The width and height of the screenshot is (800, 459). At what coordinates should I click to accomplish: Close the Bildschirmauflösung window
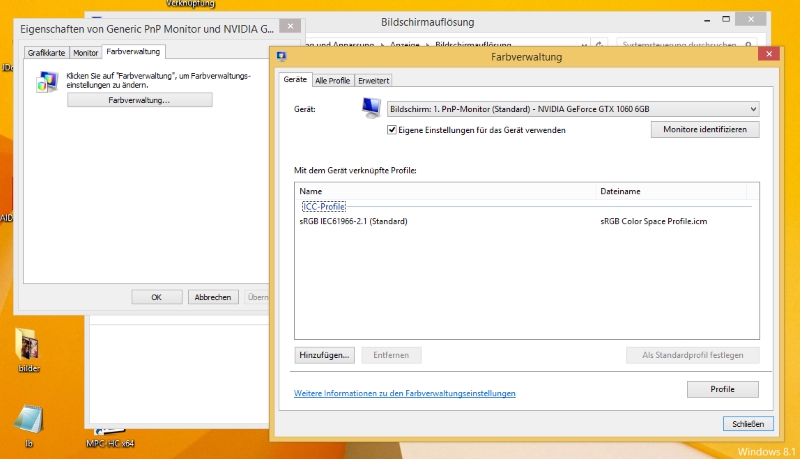(x=751, y=19)
